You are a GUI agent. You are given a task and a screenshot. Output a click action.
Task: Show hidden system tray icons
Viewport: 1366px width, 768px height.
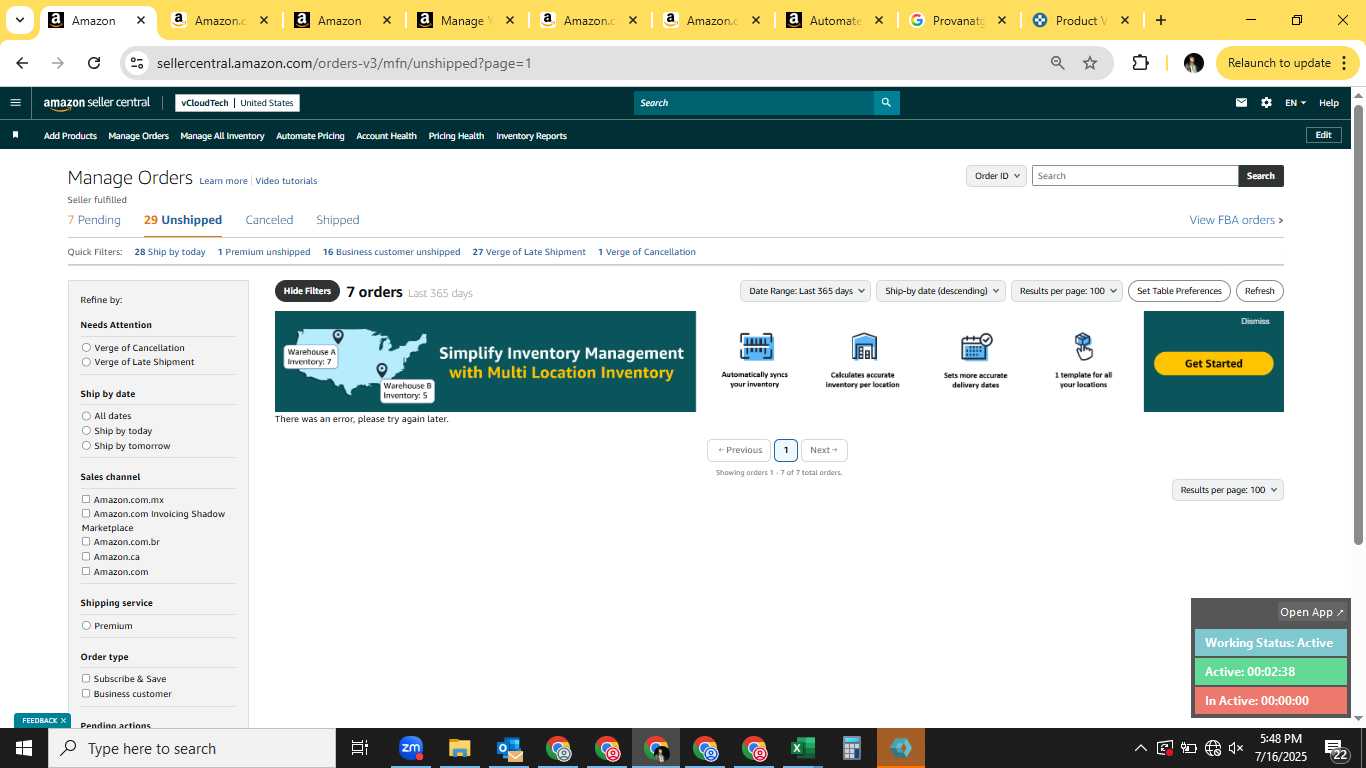click(x=1140, y=748)
